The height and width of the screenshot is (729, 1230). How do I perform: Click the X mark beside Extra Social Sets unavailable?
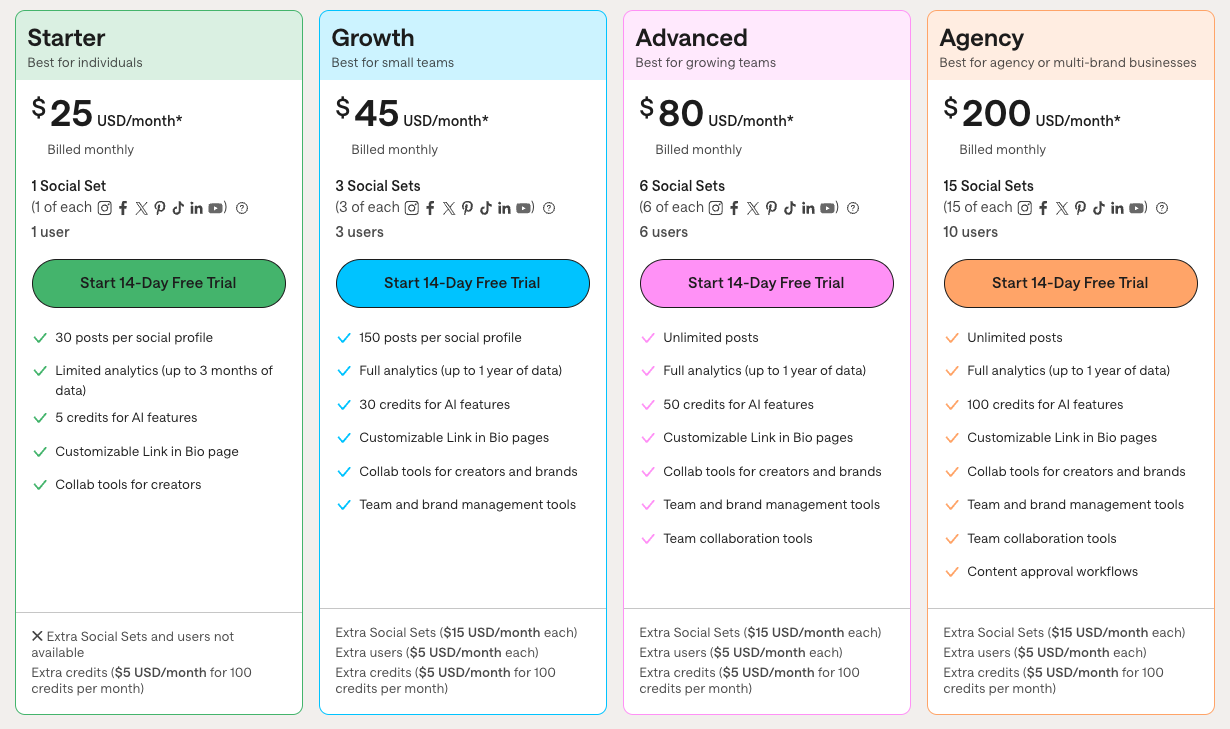pyautogui.click(x=37, y=636)
